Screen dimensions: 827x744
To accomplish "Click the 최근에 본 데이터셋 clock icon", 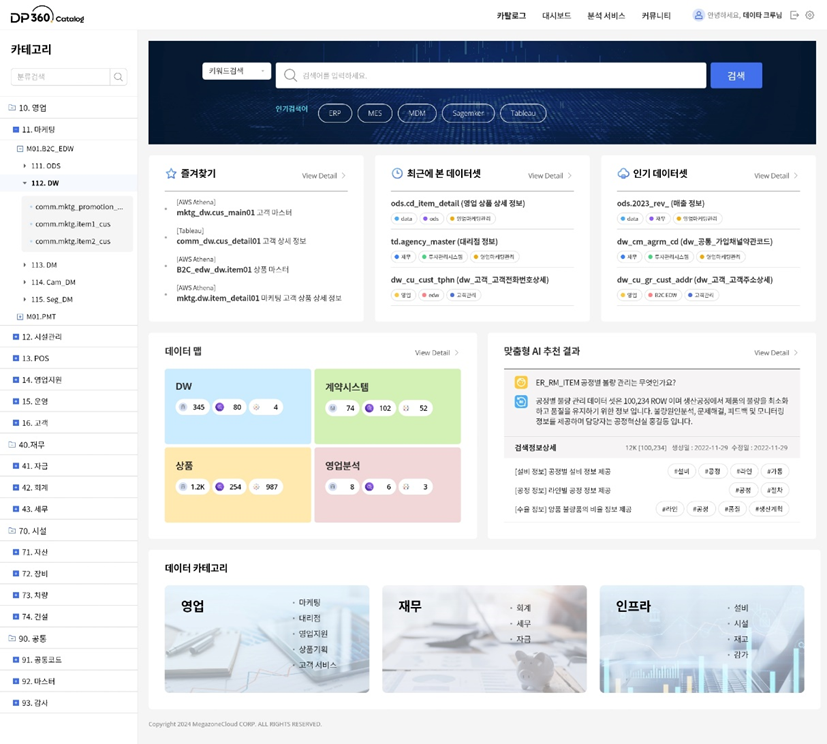I will (x=397, y=174).
